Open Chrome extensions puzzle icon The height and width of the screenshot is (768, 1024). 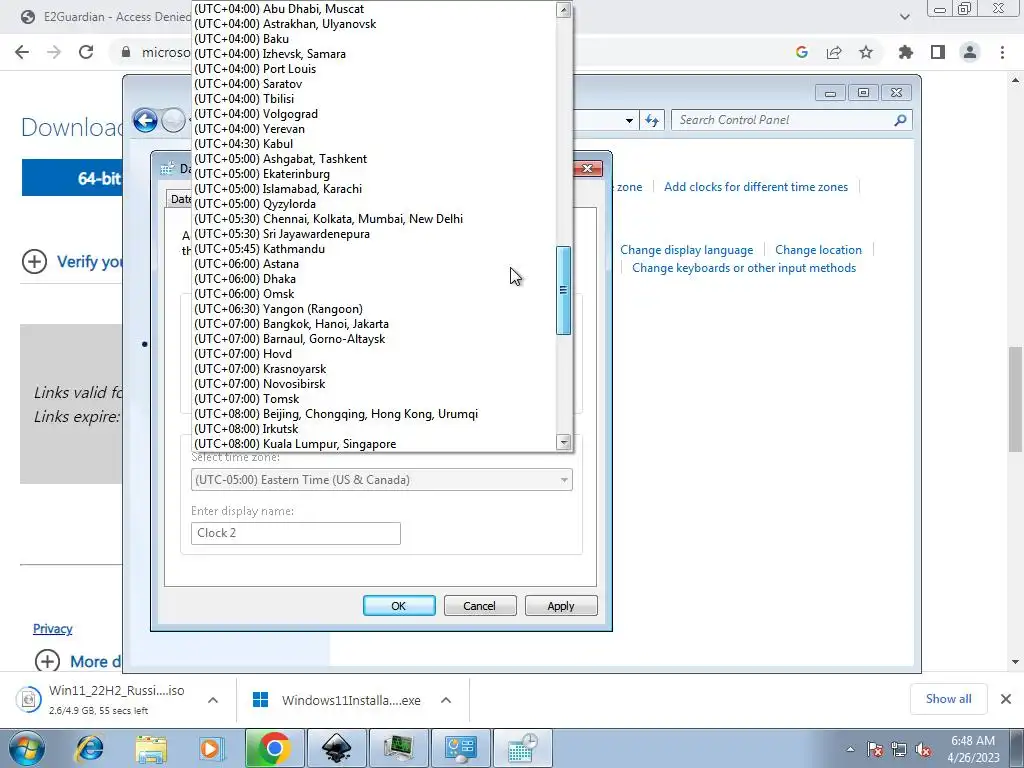point(906,52)
